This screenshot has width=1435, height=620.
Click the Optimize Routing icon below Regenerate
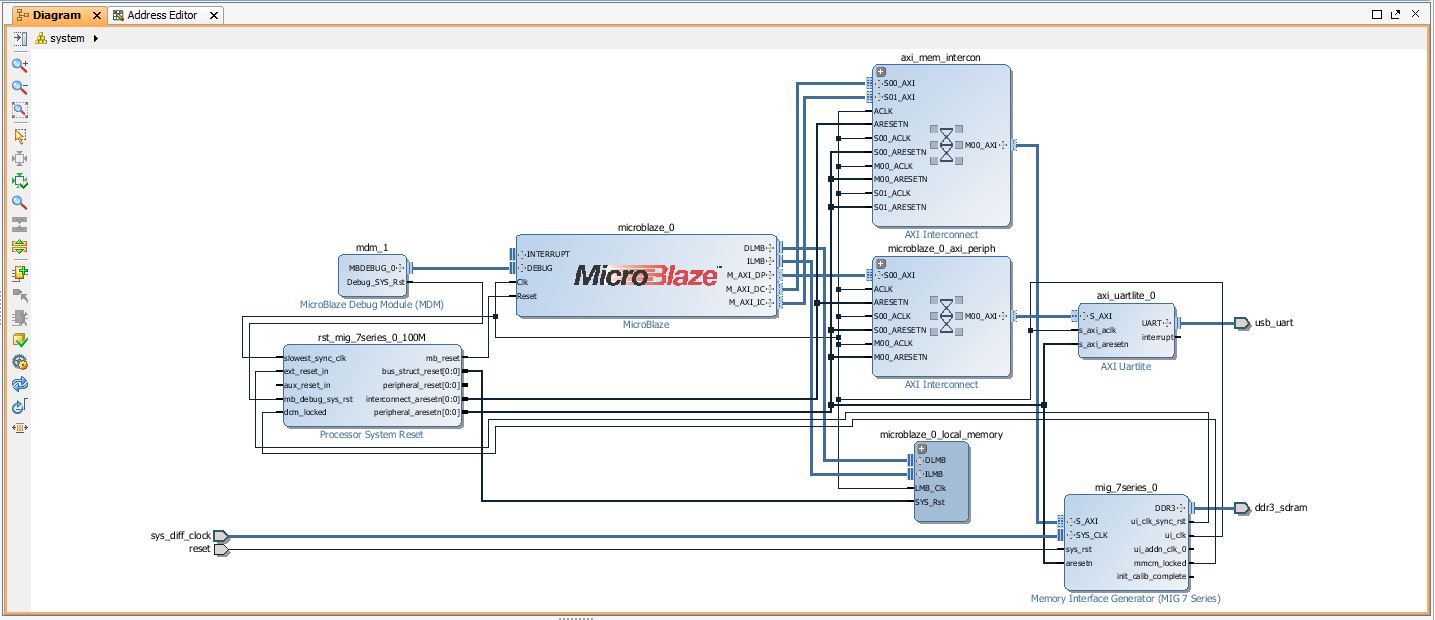(x=19, y=407)
